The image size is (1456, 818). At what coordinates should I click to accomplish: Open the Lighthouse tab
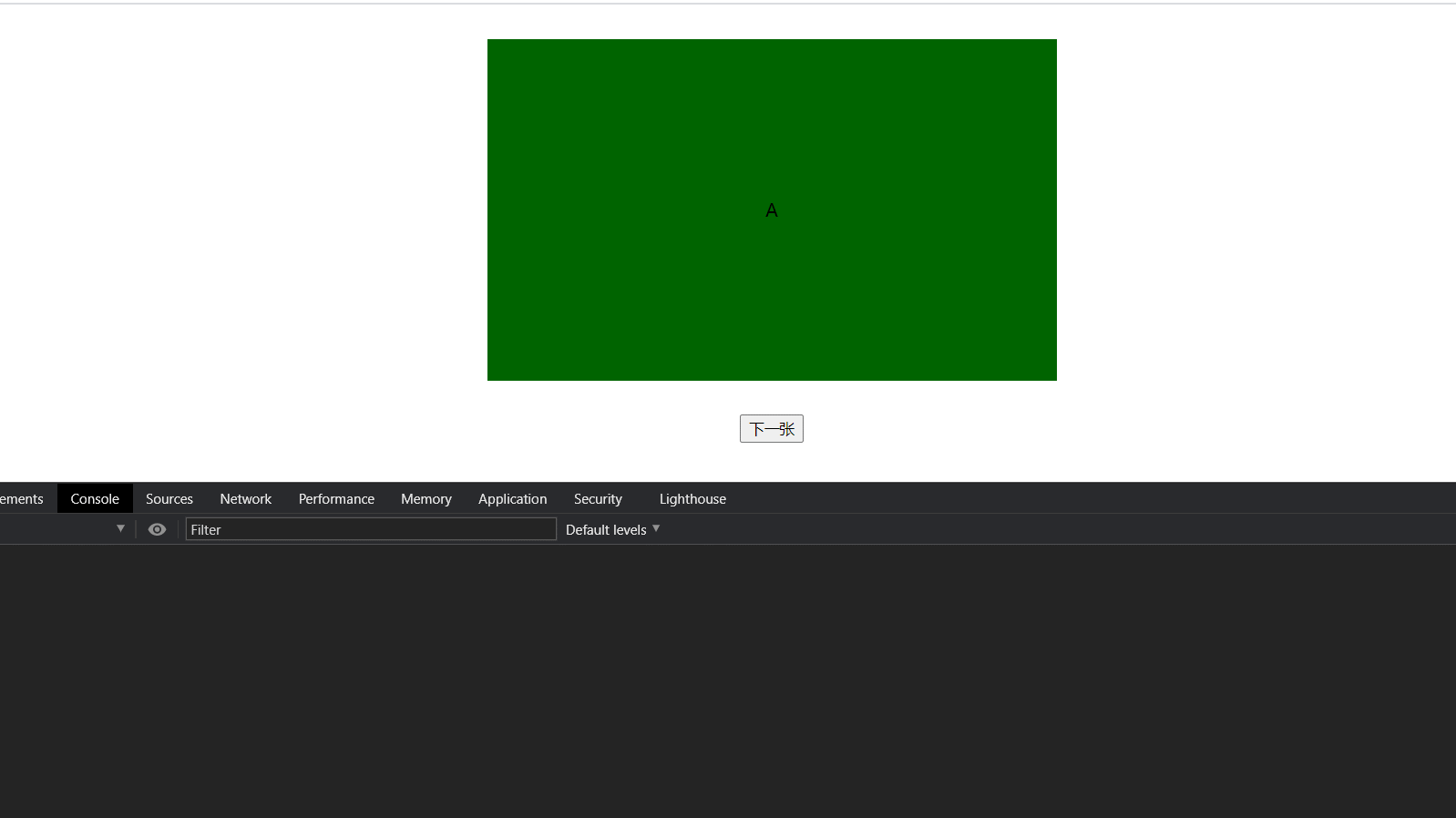[x=692, y=499]
